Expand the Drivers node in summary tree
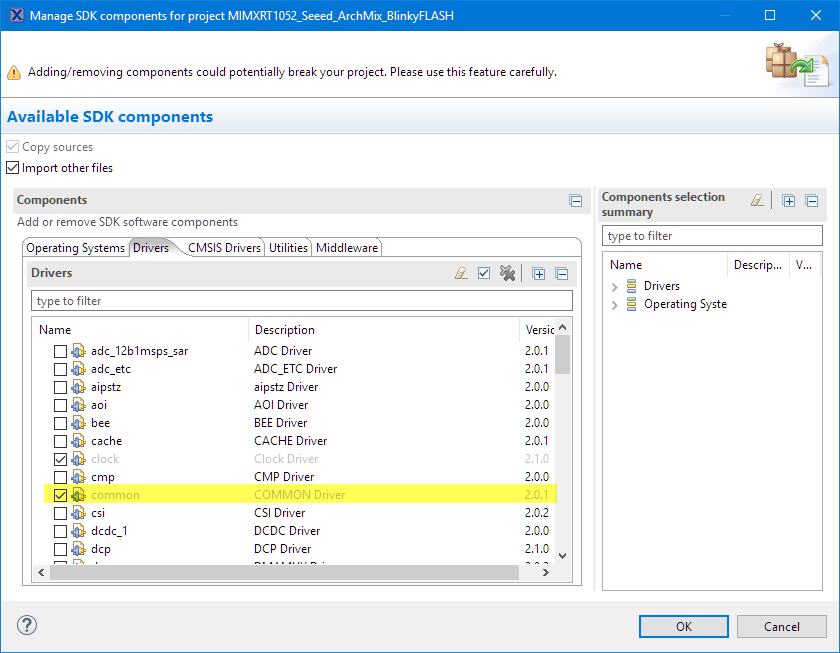Viewport: 840px width, 653px height. (614, 287)
